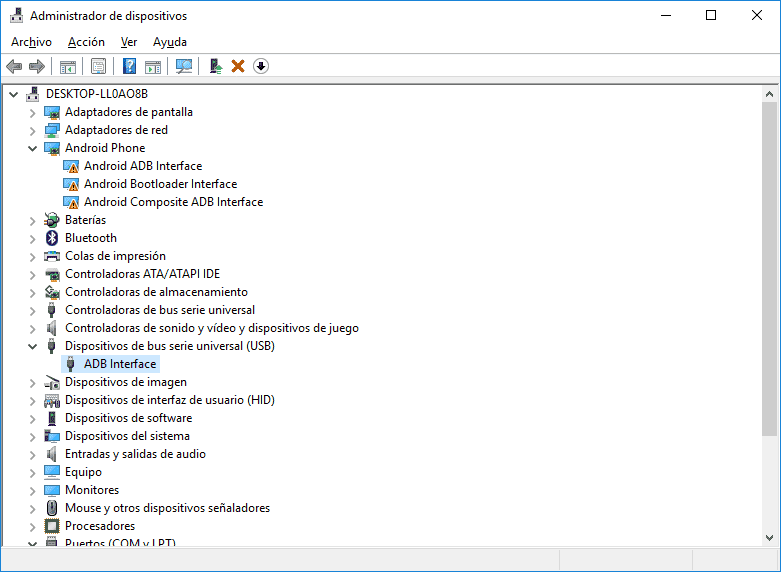This screenshot has height=572, width=781.
Task: Click the Dispositivos de interfaz de usuario icon
Action: click(52, 401)
